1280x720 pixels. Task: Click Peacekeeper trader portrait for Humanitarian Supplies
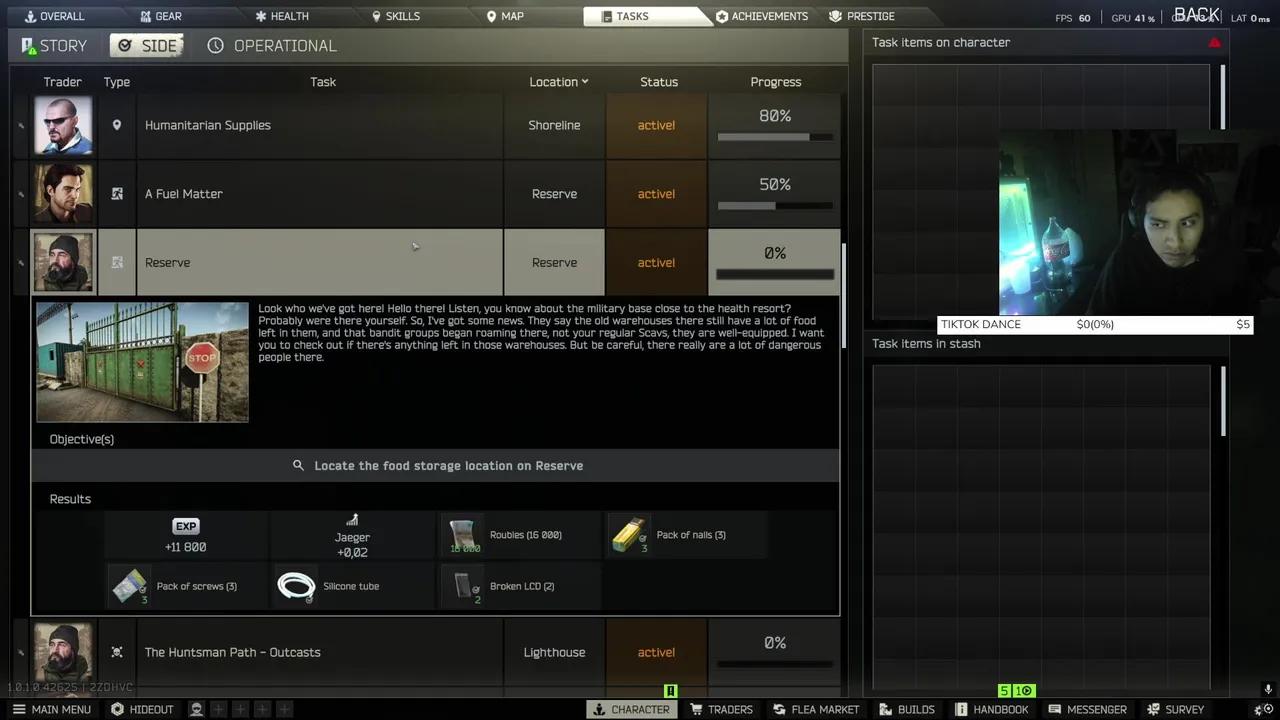(63, 125)
